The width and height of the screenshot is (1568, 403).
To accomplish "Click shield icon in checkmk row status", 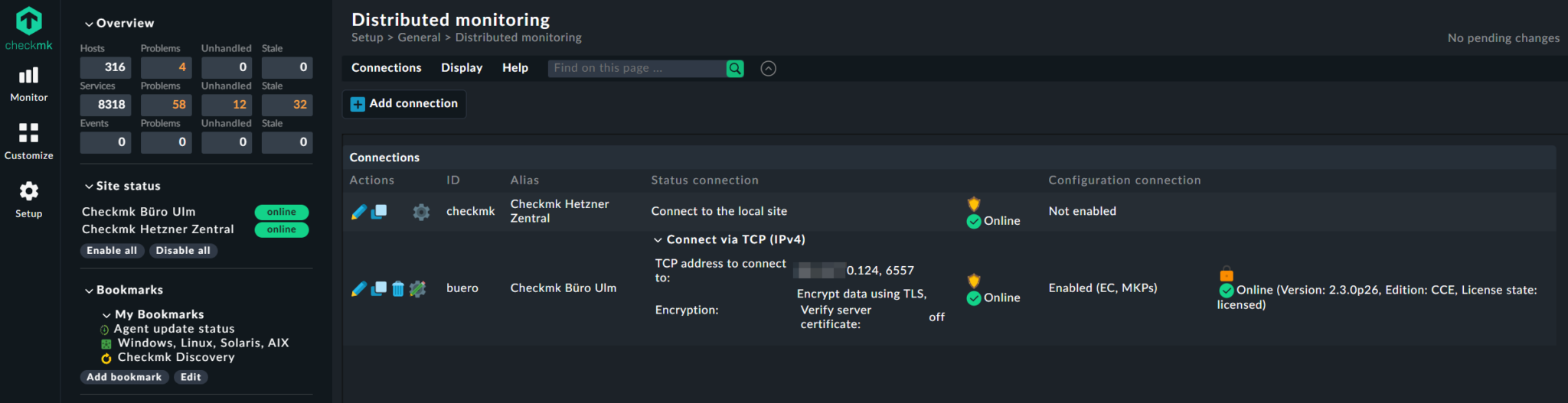I will (974, 203).
